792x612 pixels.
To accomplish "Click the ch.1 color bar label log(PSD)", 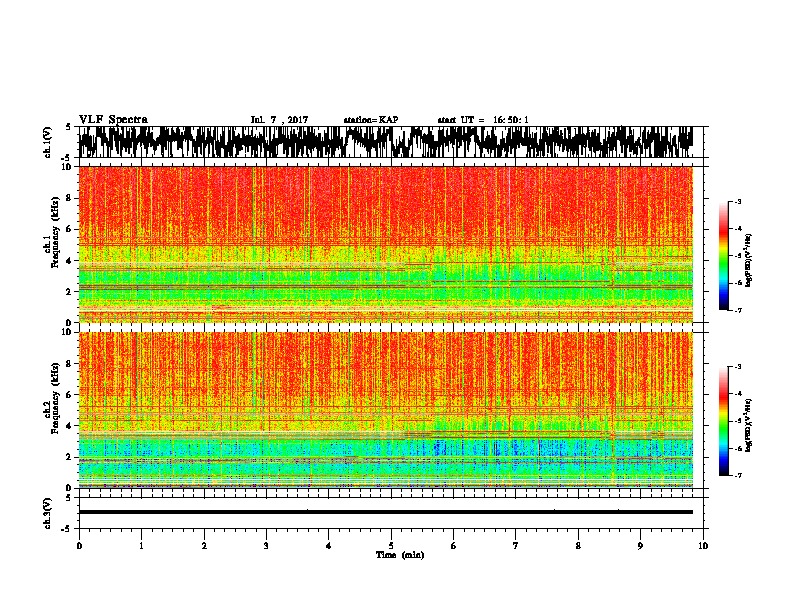I will click(x=749, y=260).
